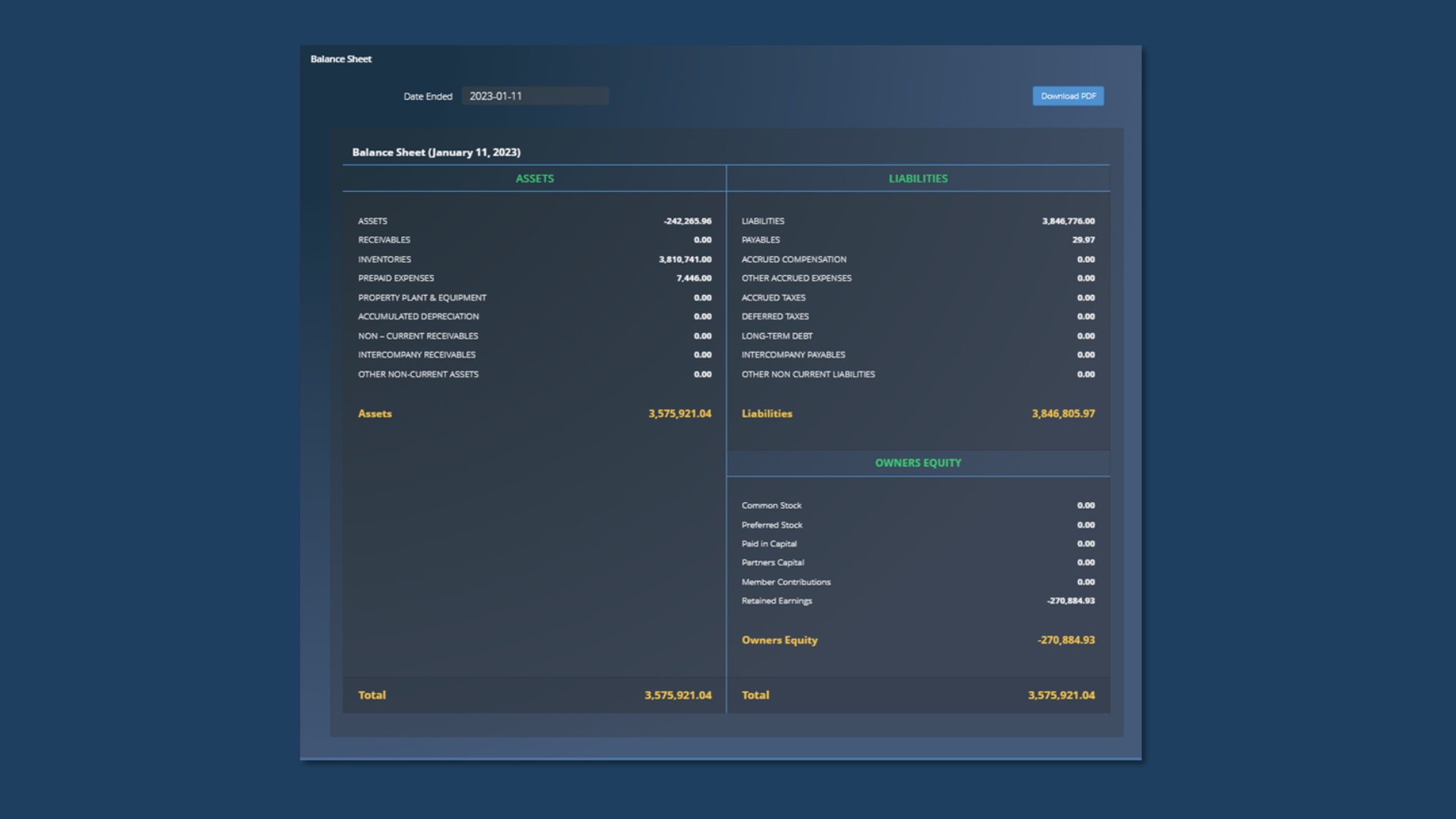Click the Preferred Stock row label

pyautogui.click(x=772, y=525)
